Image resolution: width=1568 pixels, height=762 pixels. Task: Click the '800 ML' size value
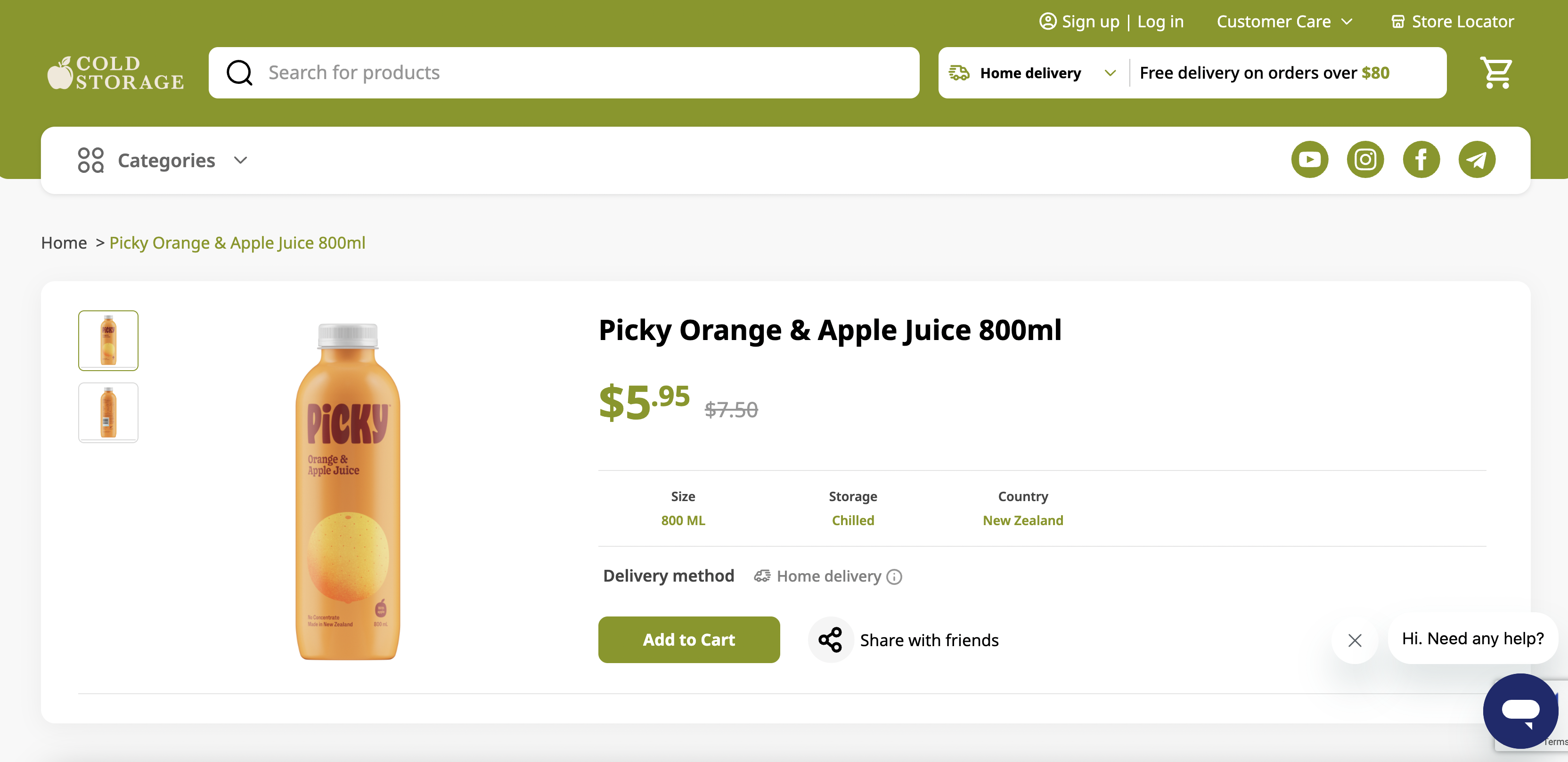click(x=683, y=520)
